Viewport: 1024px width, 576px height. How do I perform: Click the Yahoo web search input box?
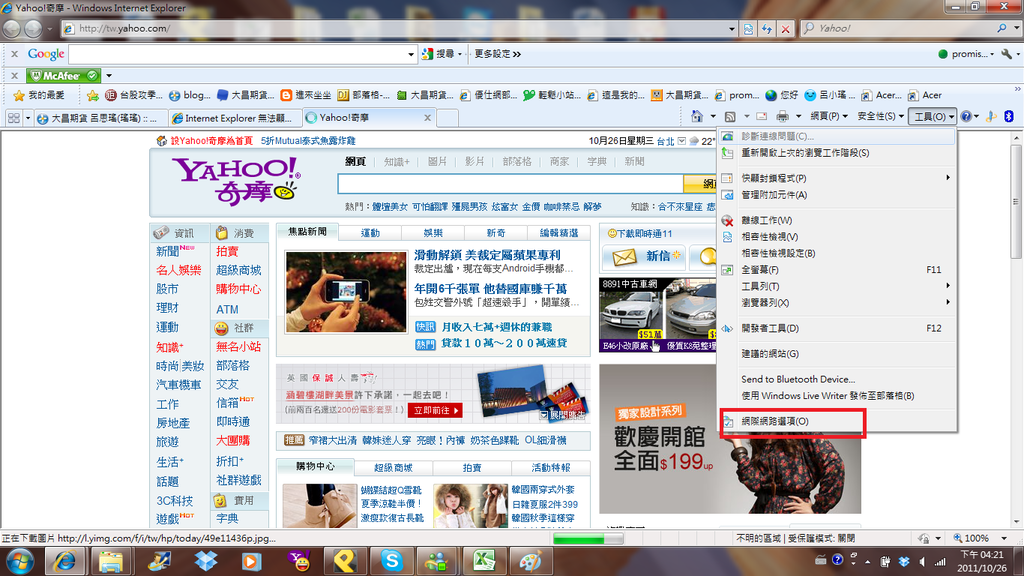510,184
